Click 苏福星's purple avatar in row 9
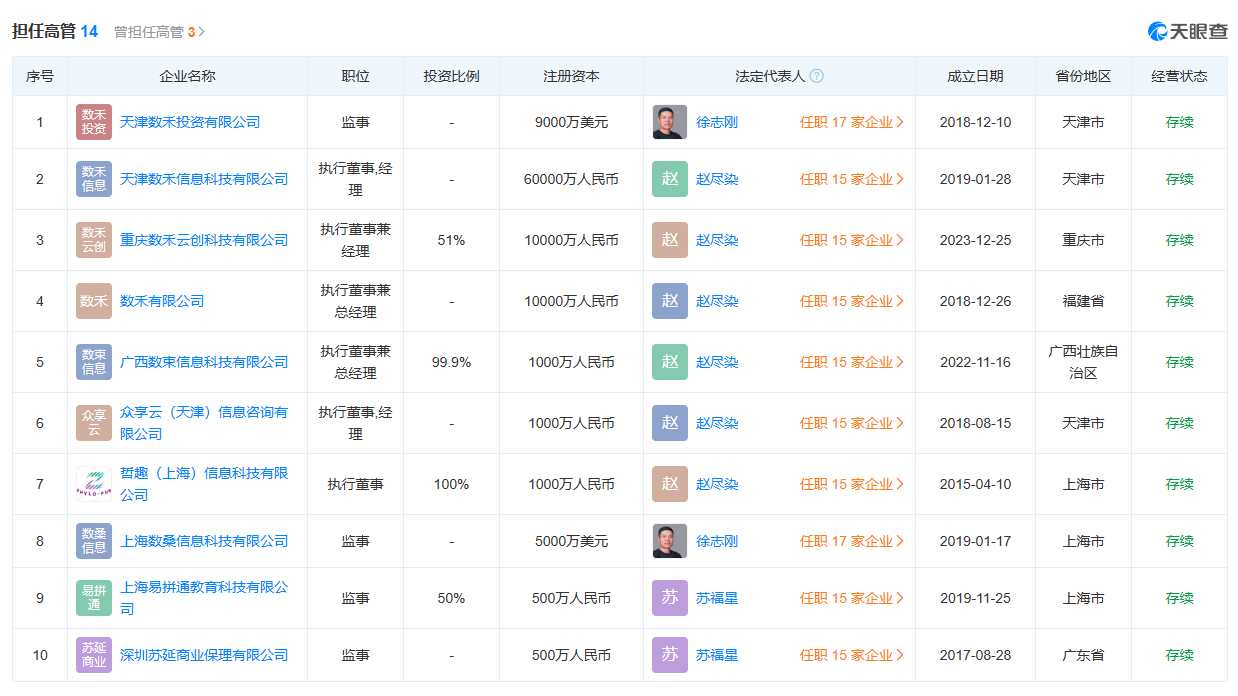The width and height of the screenshot is (1238, 696). tap(670, 598)
